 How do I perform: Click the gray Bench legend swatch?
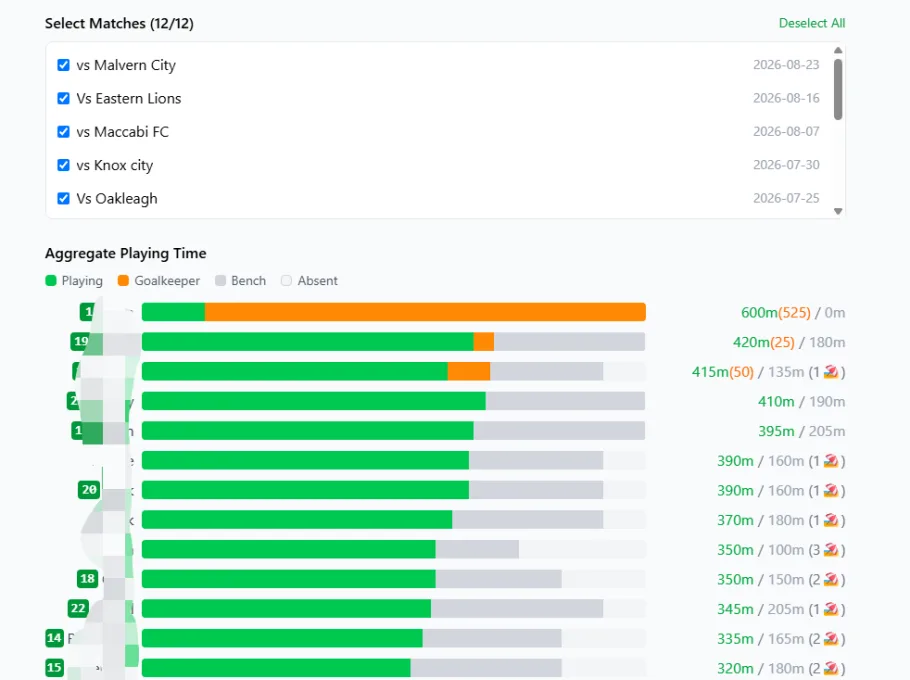[x=220, y=281]
